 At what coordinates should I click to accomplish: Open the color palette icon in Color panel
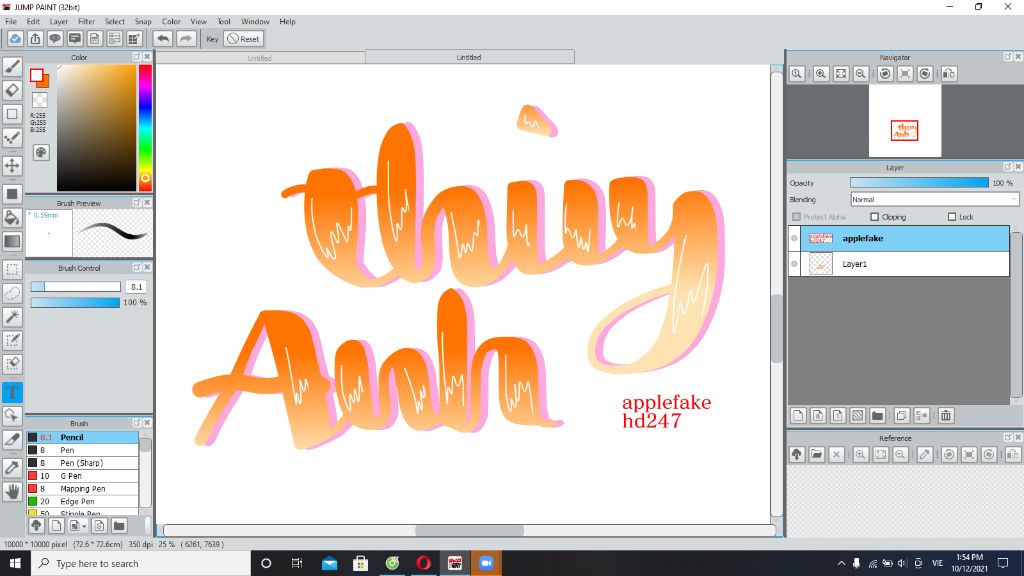tap(40, 152)
